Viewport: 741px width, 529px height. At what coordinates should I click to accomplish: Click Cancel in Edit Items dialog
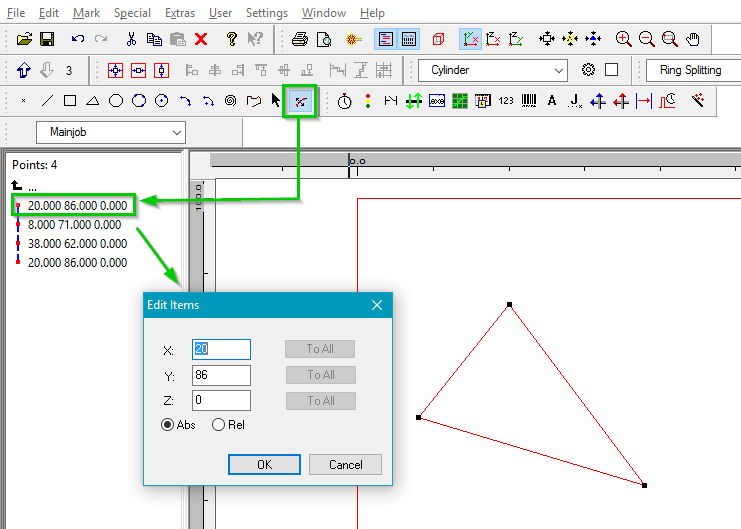point(345,464)
